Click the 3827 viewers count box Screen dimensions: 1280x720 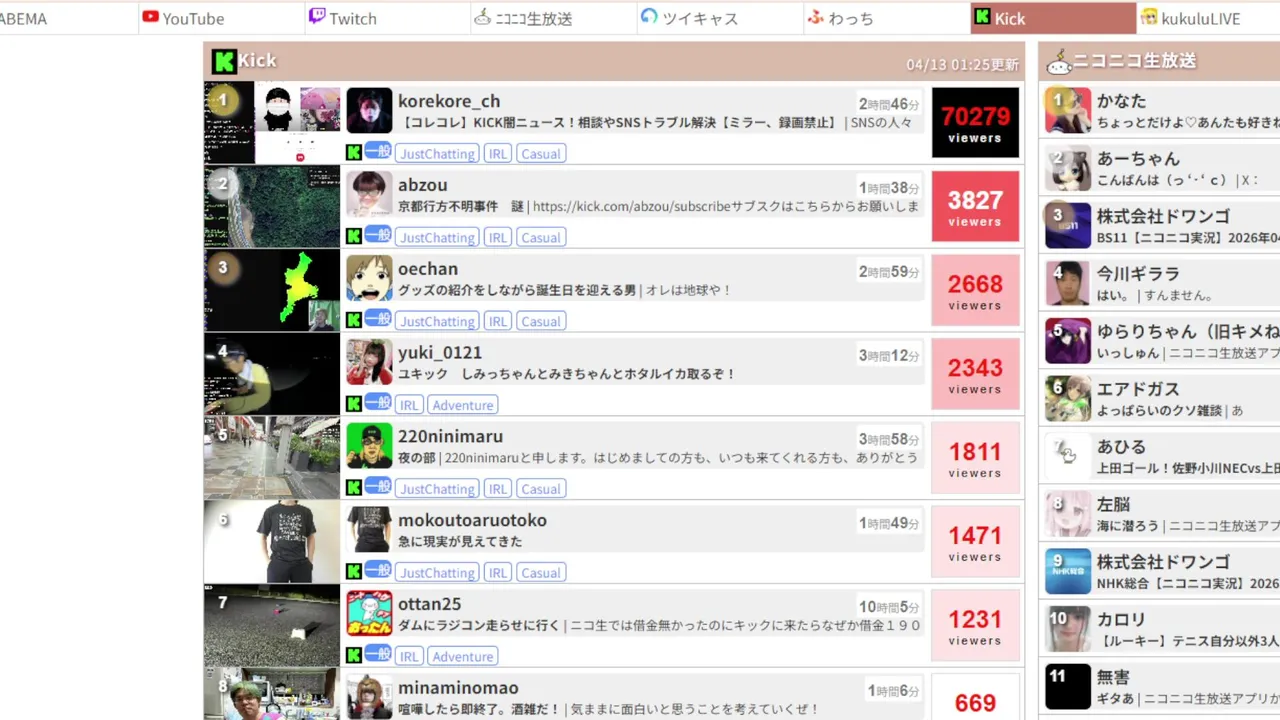pos(975,206)
